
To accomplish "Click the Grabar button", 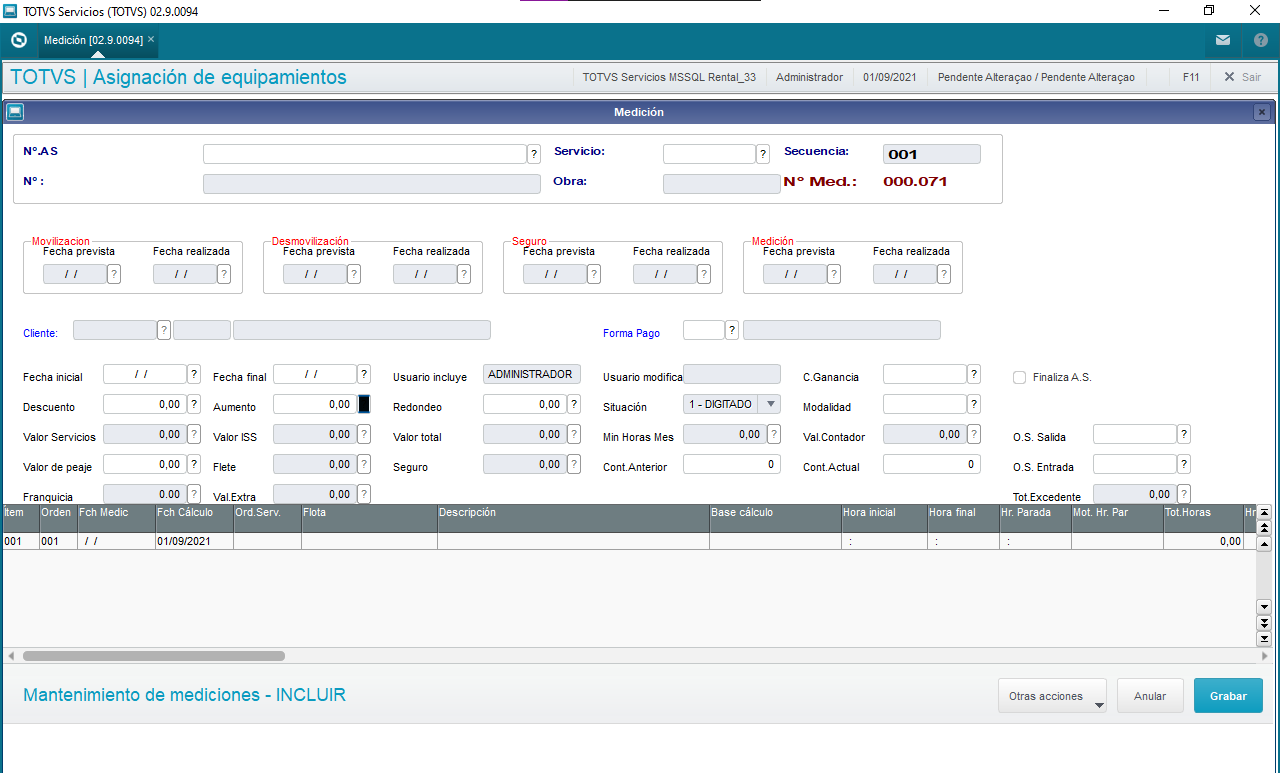I will click(1228, 696).
